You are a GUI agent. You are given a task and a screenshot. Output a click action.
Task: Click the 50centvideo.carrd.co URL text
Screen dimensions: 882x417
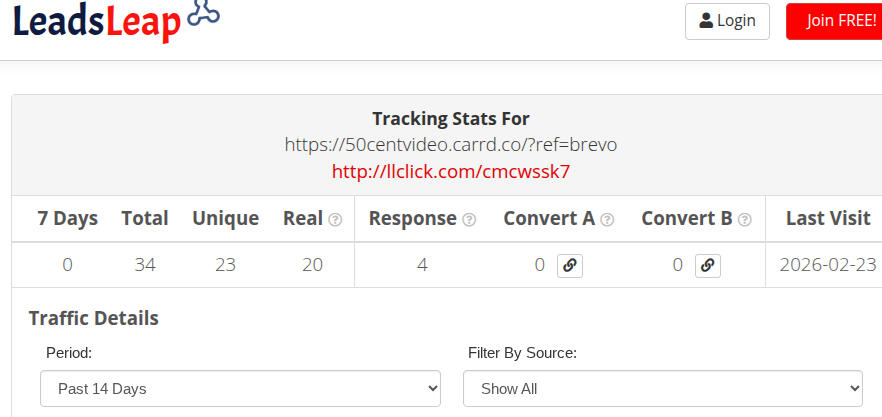tap(451, 145)
